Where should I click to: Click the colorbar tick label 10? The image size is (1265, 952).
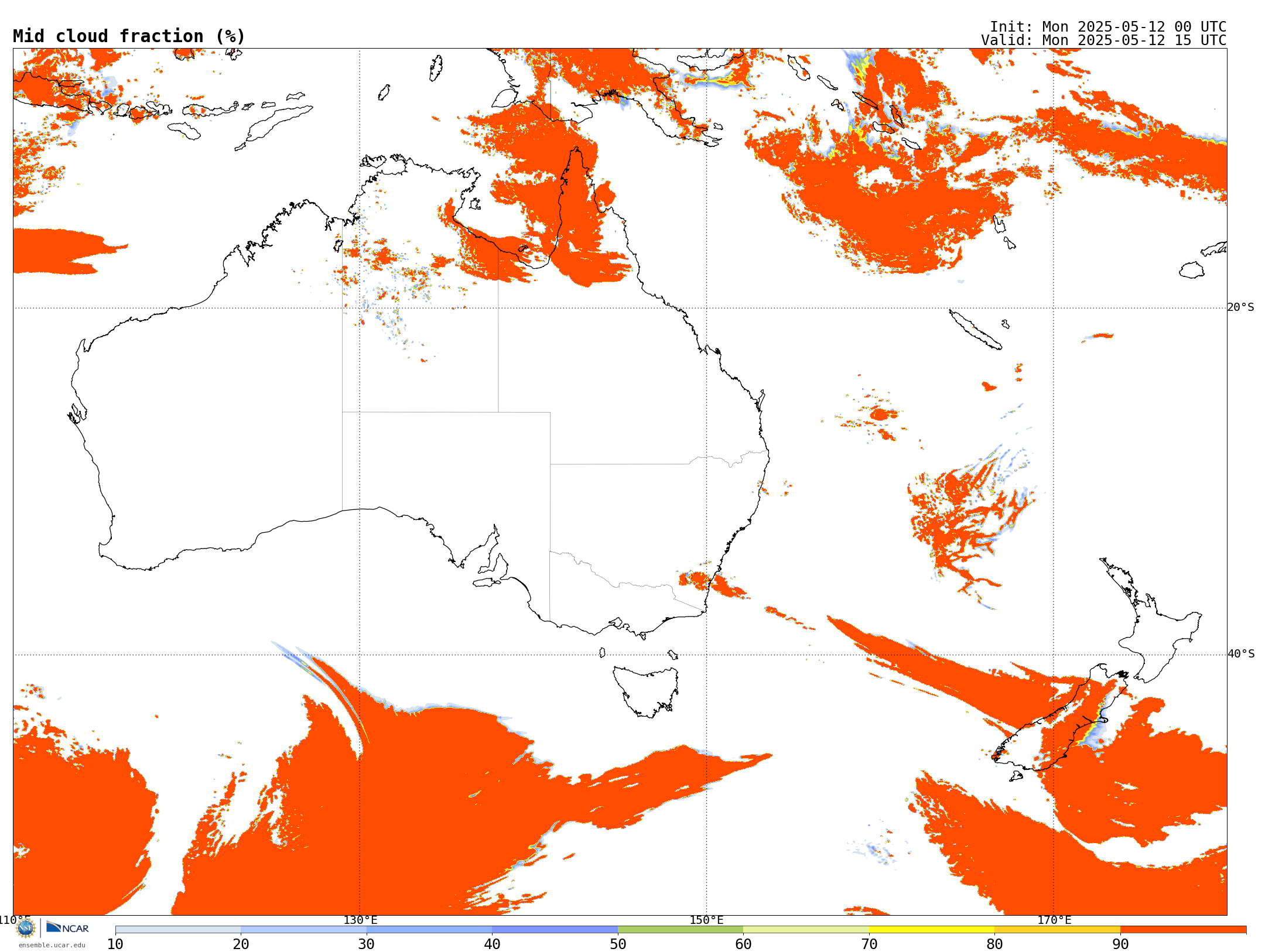coord(115,944)
